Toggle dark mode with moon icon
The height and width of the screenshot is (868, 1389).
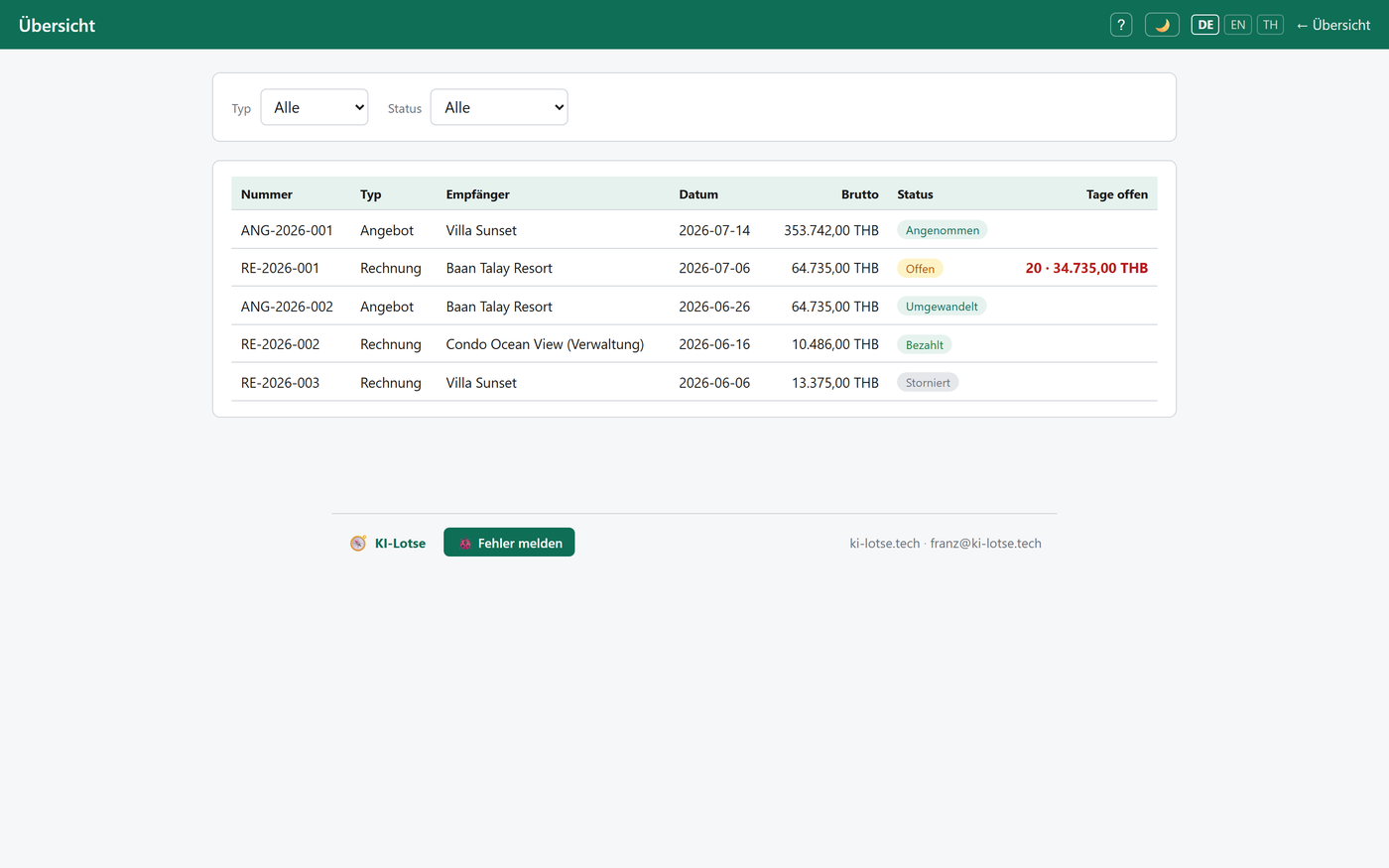point(1162,25)
